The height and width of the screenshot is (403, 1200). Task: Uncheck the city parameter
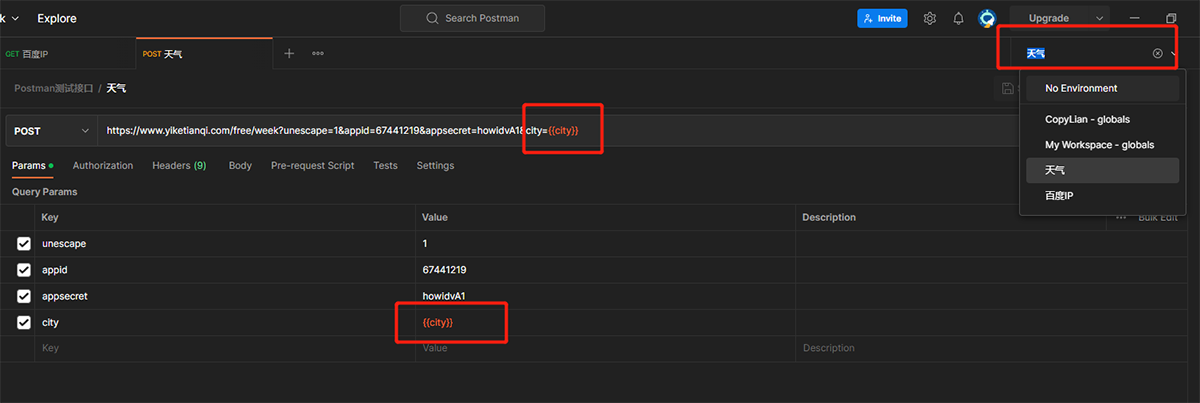click(x=24, y=322)
